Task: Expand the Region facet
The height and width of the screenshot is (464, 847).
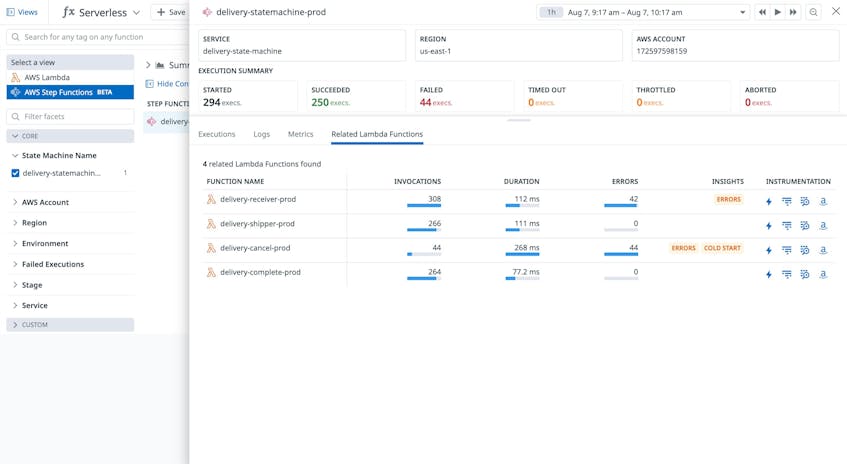Action: point(15,223)
